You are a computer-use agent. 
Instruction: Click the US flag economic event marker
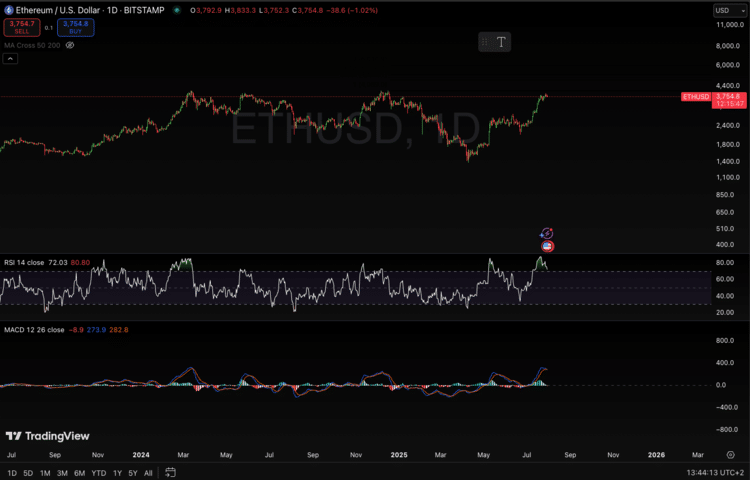548,246
